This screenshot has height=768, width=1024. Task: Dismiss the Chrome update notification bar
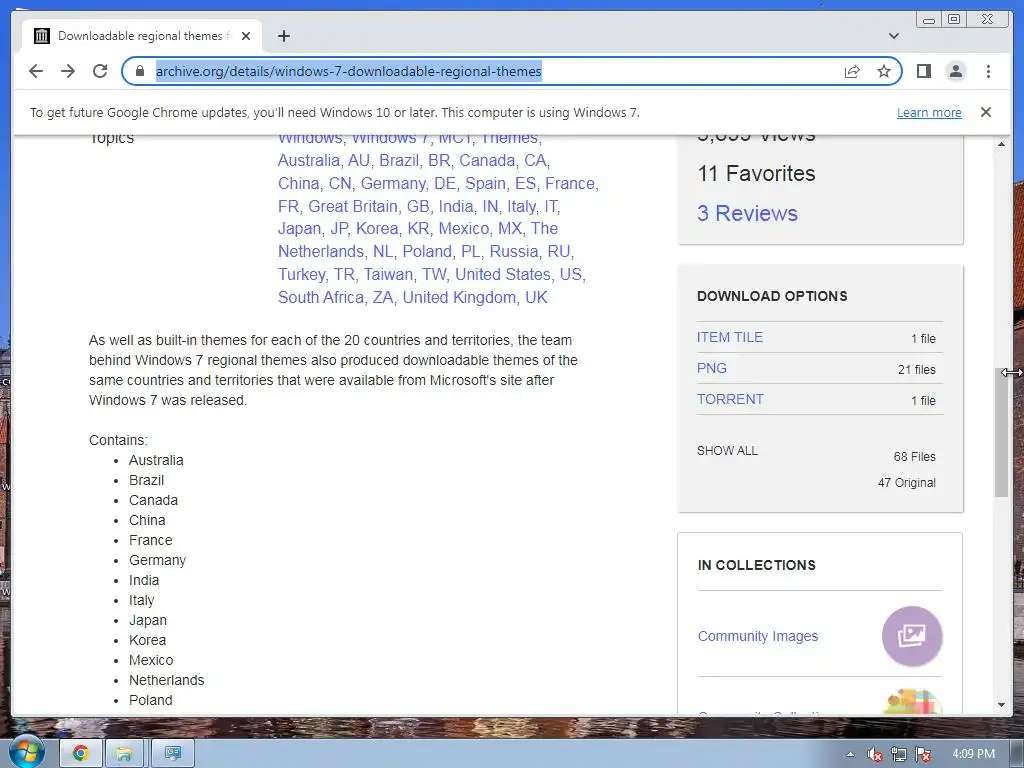pyautogui.click(x=986, y=112)
